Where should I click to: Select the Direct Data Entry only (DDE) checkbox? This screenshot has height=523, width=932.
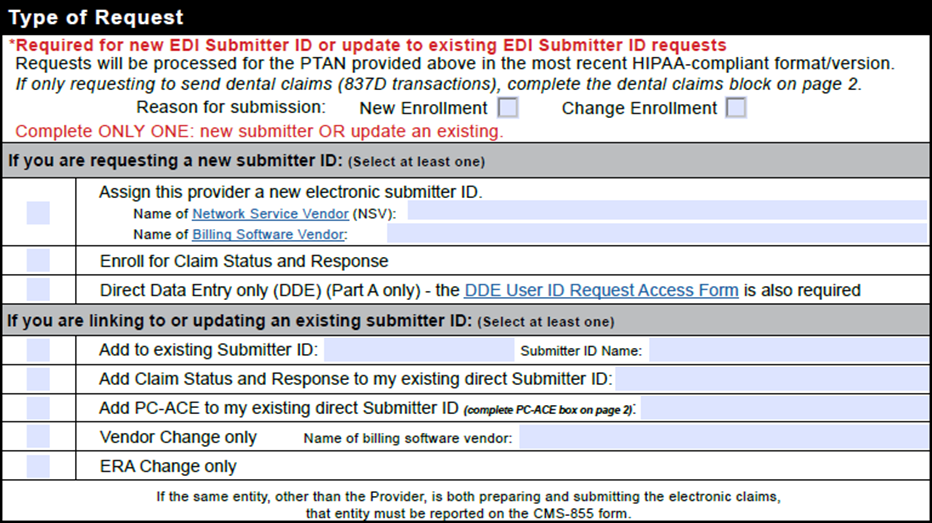(x=38, y=290)
